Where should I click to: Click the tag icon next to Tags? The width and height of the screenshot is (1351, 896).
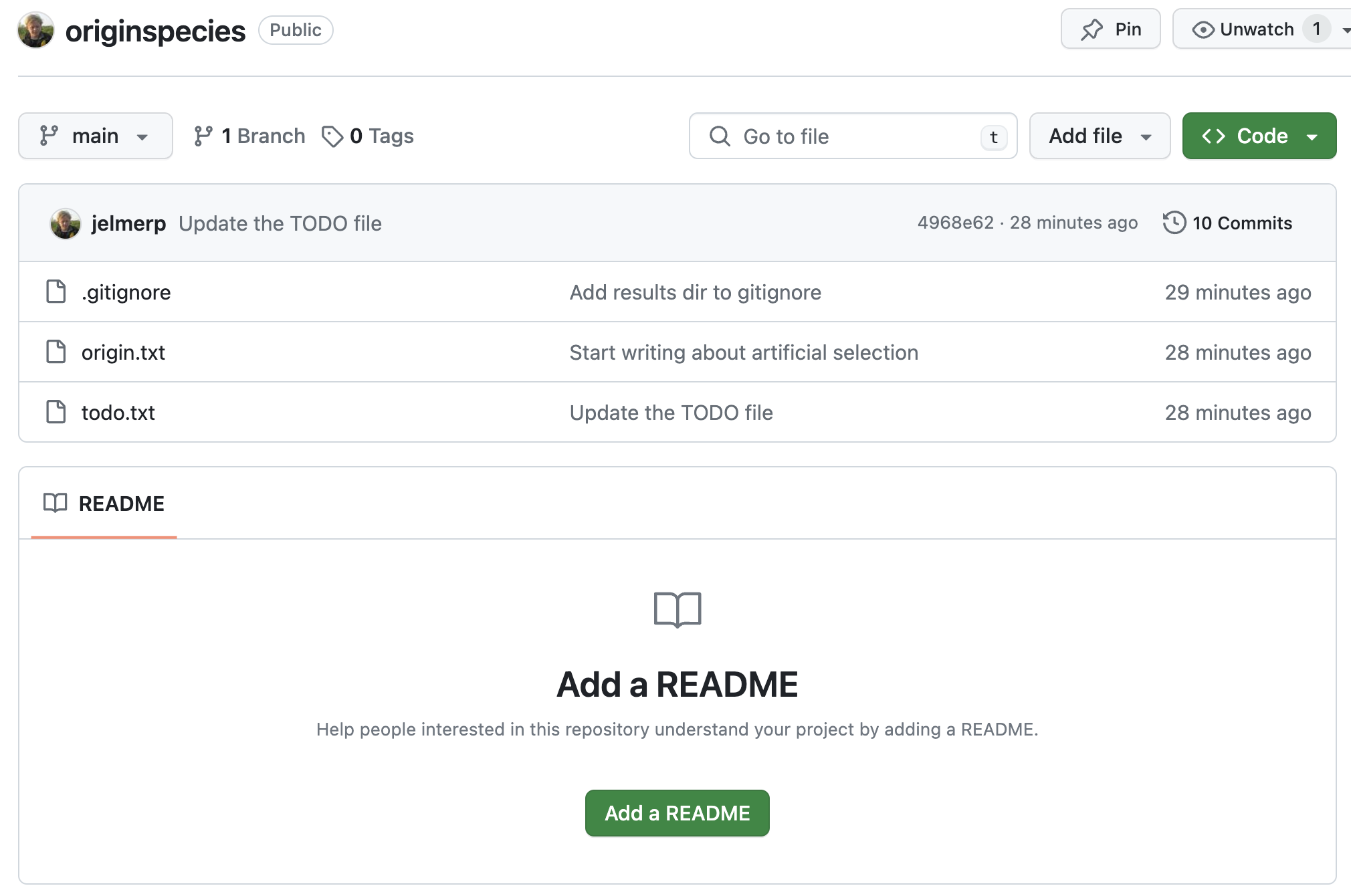pos(332,136)
